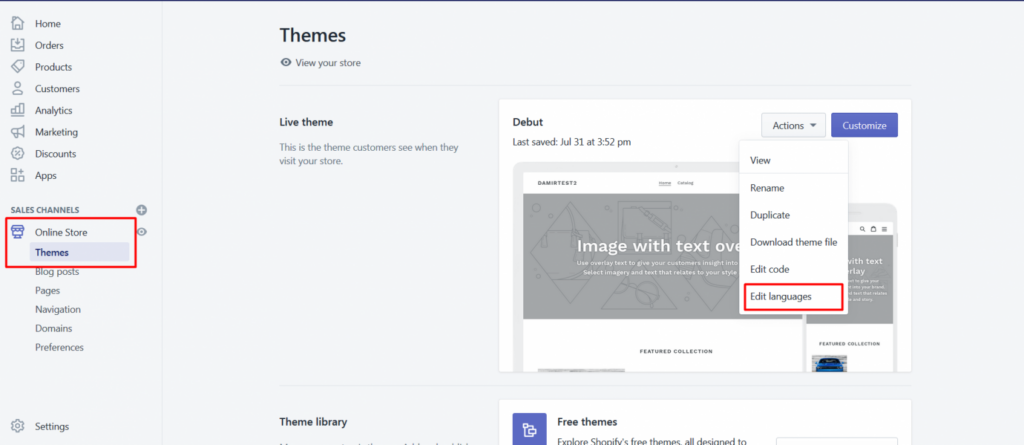
Task: View Online Store using eye icon
Action: (142, 232)
